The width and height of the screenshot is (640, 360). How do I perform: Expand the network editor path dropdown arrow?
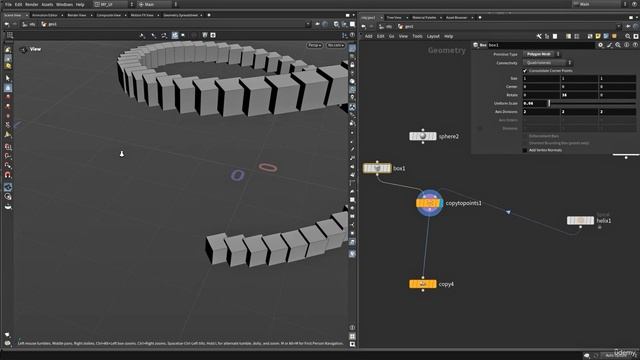[618, 27]
